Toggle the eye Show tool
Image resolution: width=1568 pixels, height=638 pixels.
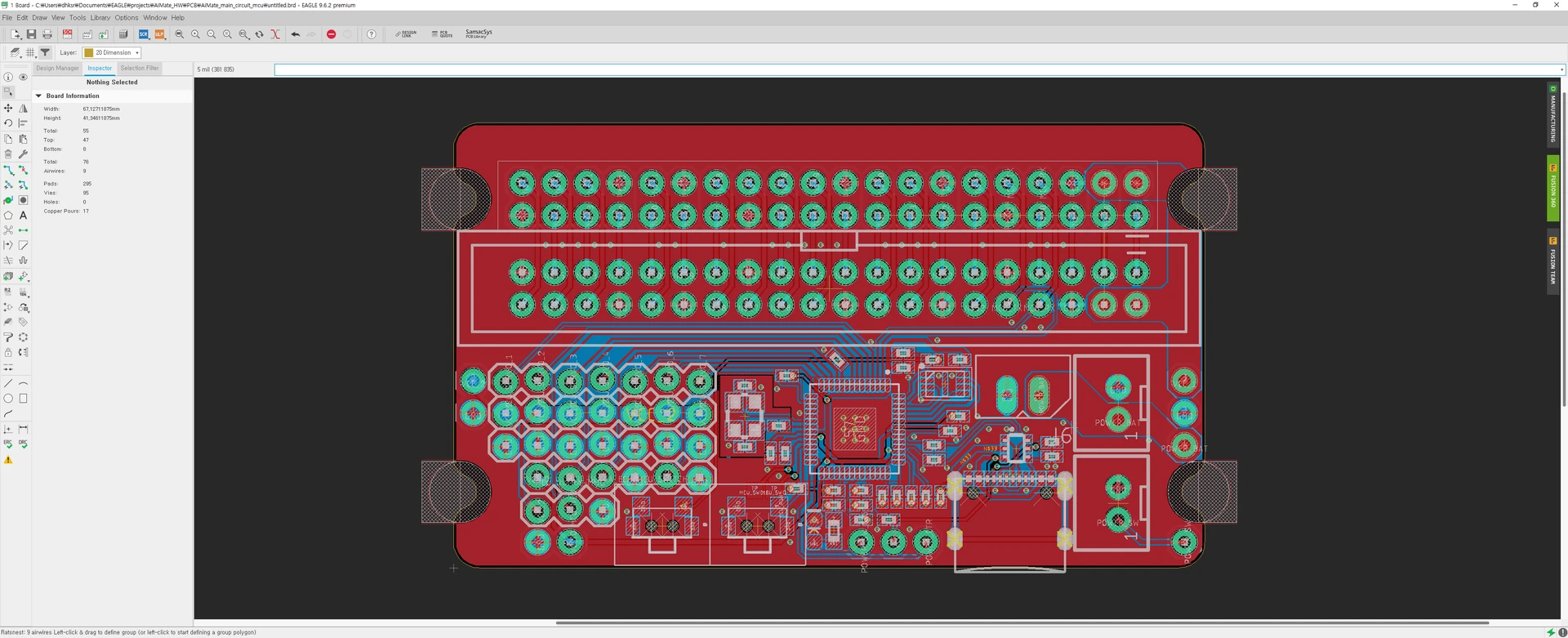tap(23, 78)
